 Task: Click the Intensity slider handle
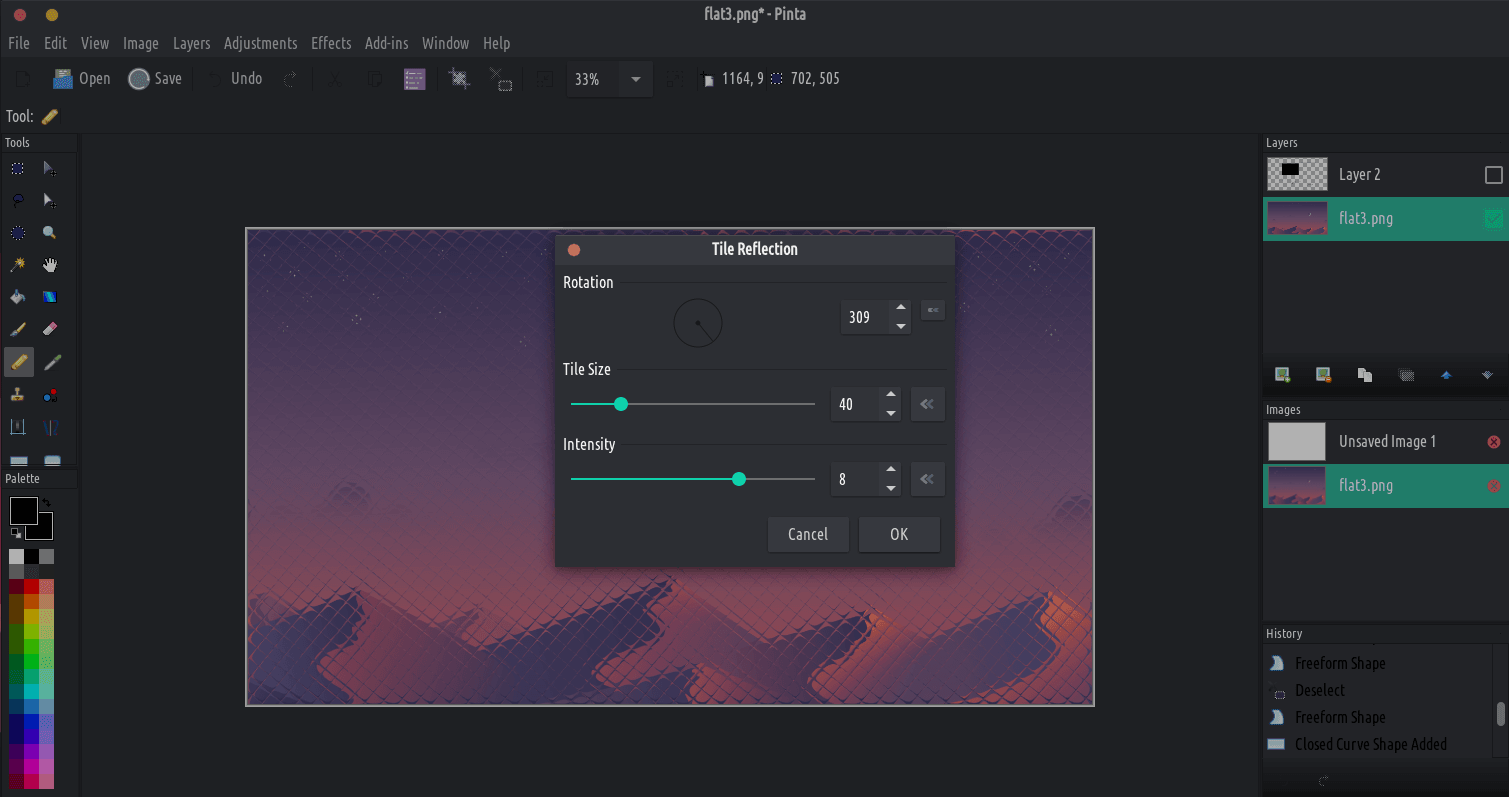tap(739, 480)
